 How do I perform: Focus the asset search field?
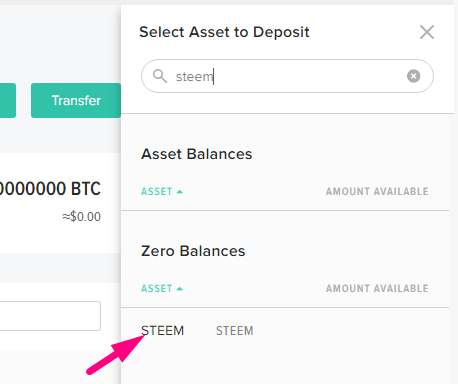[x=287, y=76]
